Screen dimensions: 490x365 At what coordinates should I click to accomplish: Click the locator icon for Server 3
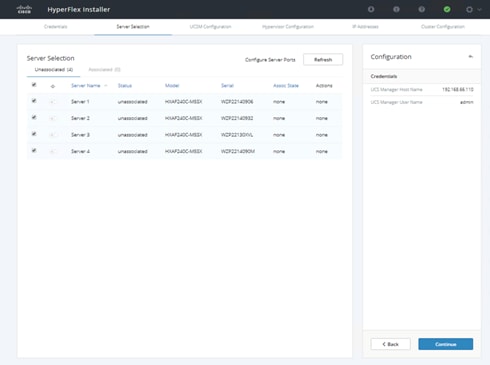53,135
